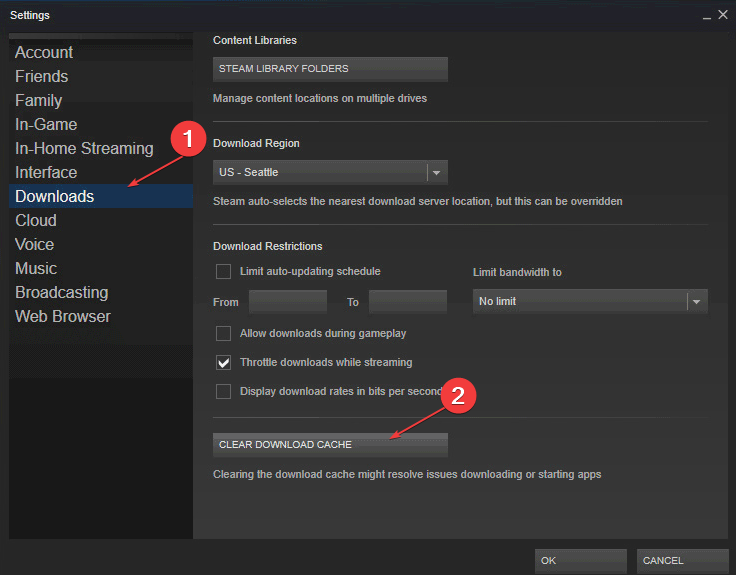
Task: Click the To time field
Action: (x=408, y=302)
